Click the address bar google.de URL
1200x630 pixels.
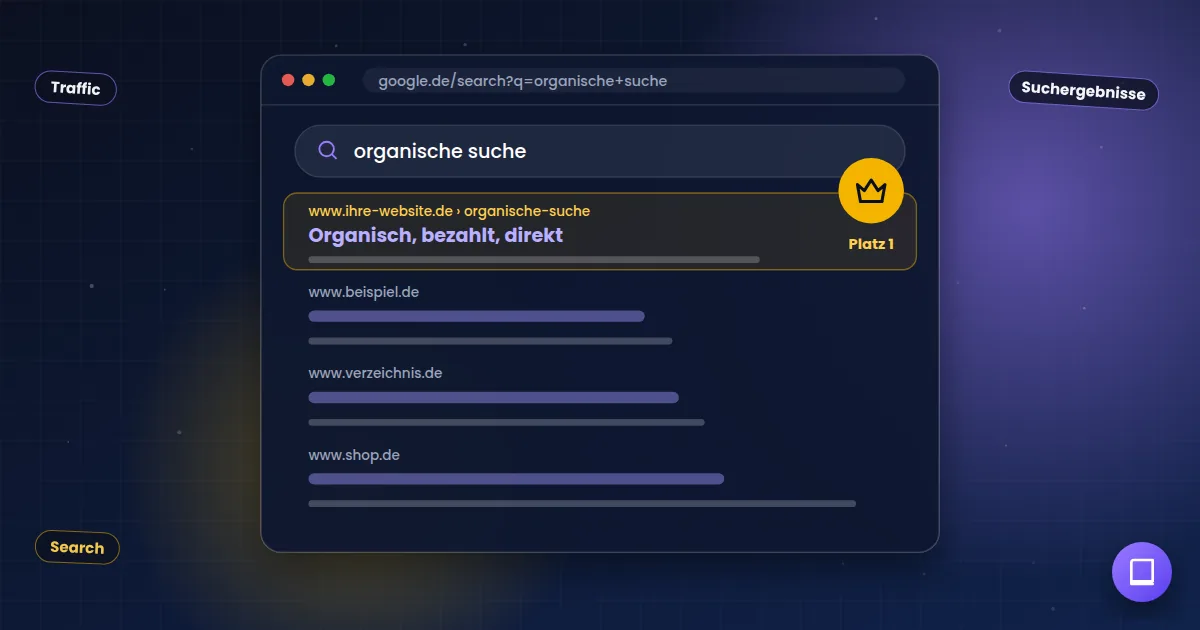pos(634,81)
